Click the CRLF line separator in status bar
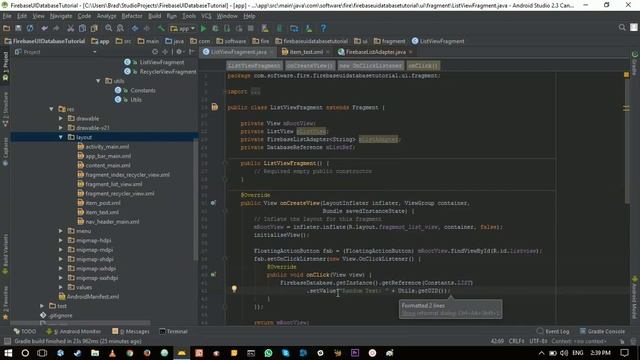The width and height of the screenshot is (640, 360). (x=517, y=341)
